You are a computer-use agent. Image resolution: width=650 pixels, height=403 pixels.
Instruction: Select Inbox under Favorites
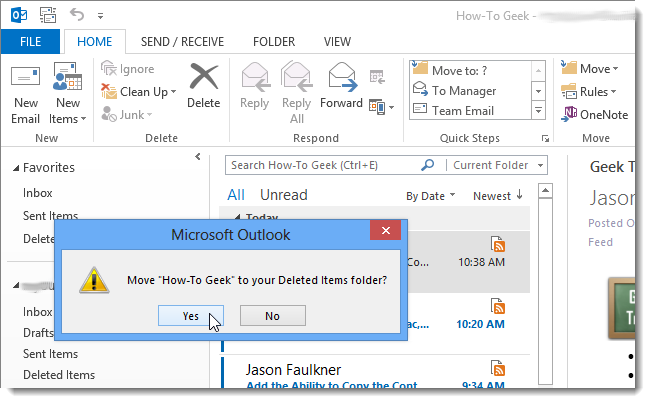point(38,193)
